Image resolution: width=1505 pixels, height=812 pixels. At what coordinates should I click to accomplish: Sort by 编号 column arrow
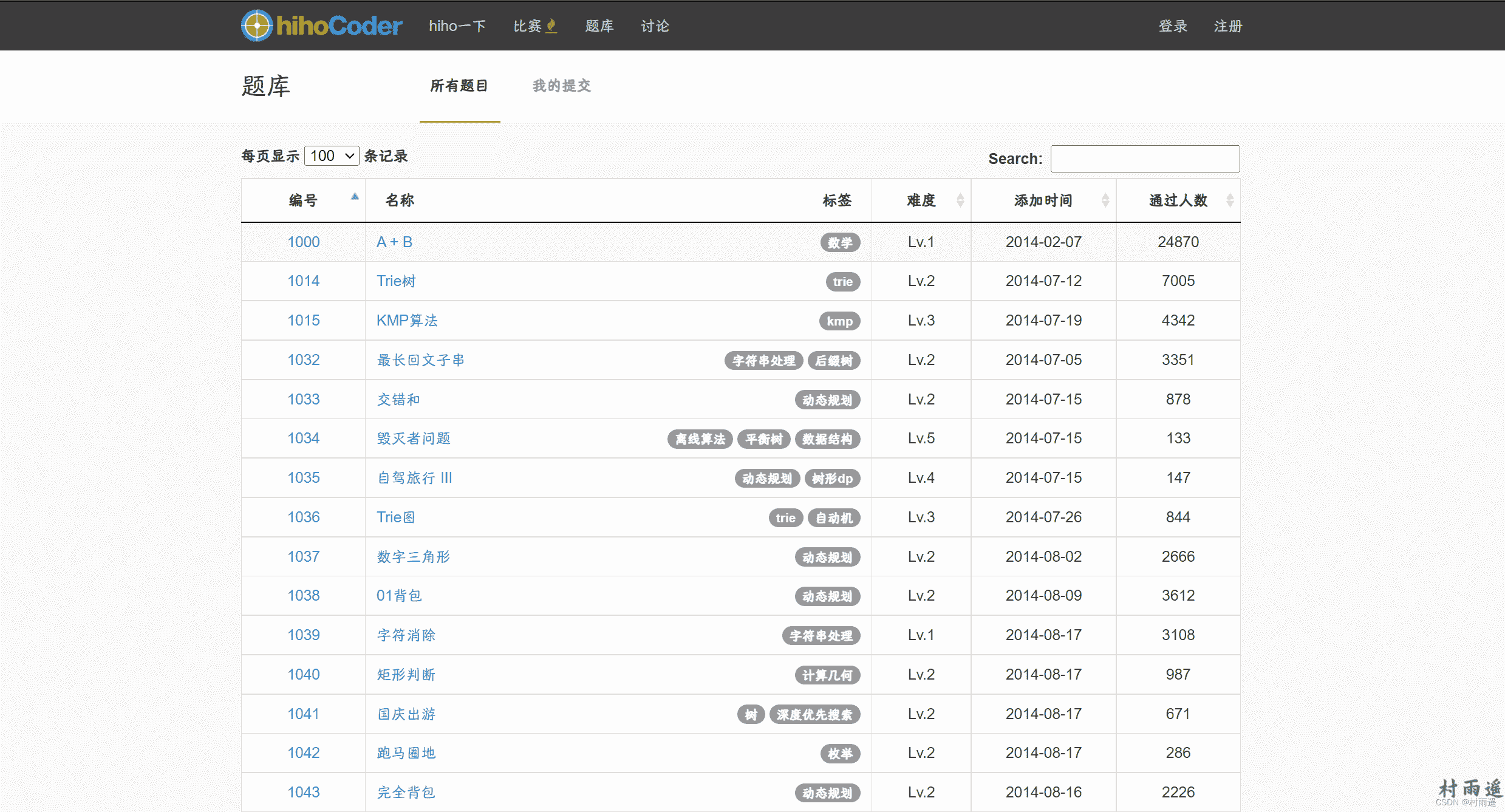355,197
